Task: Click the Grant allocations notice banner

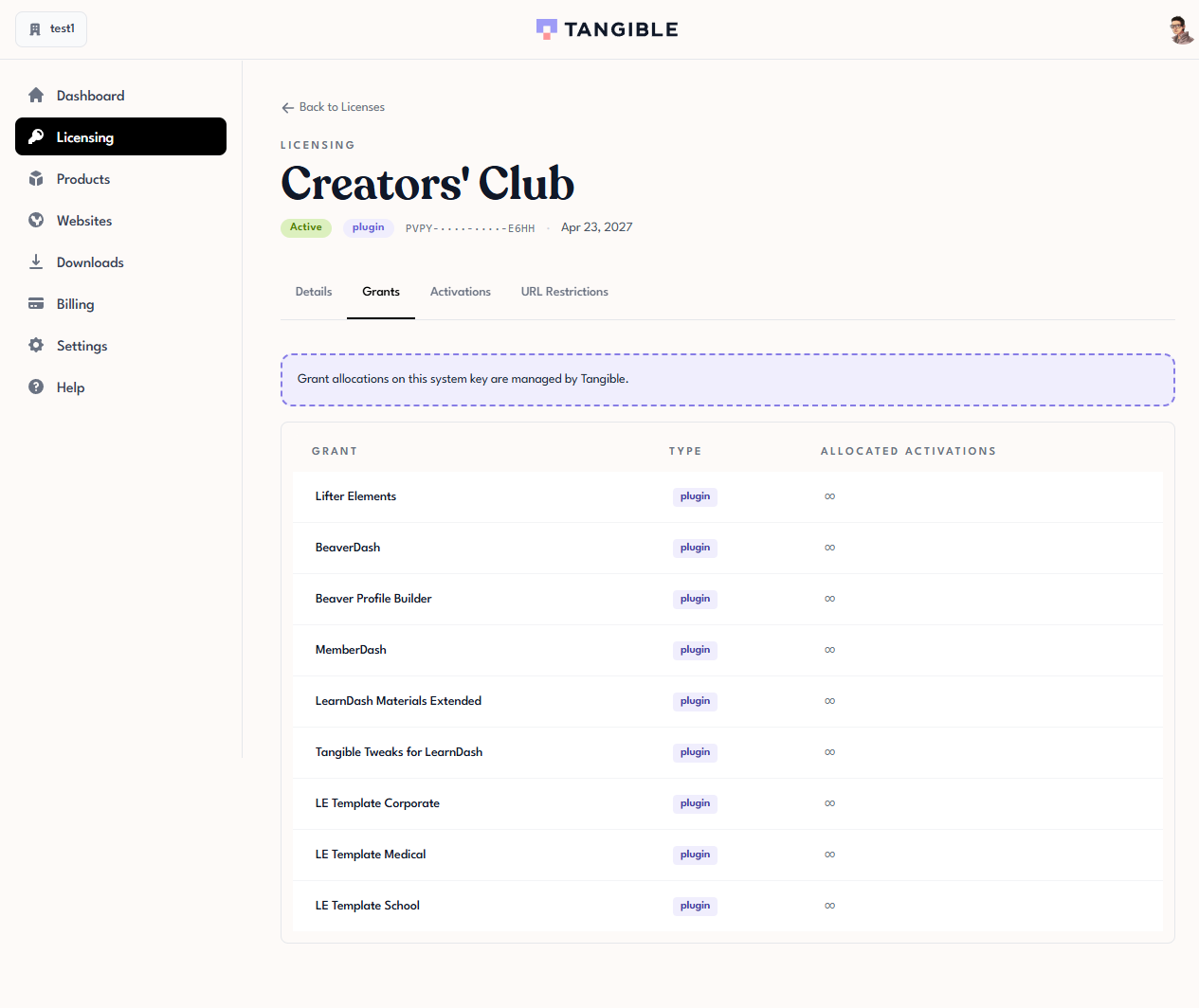Action: (728, 380)
